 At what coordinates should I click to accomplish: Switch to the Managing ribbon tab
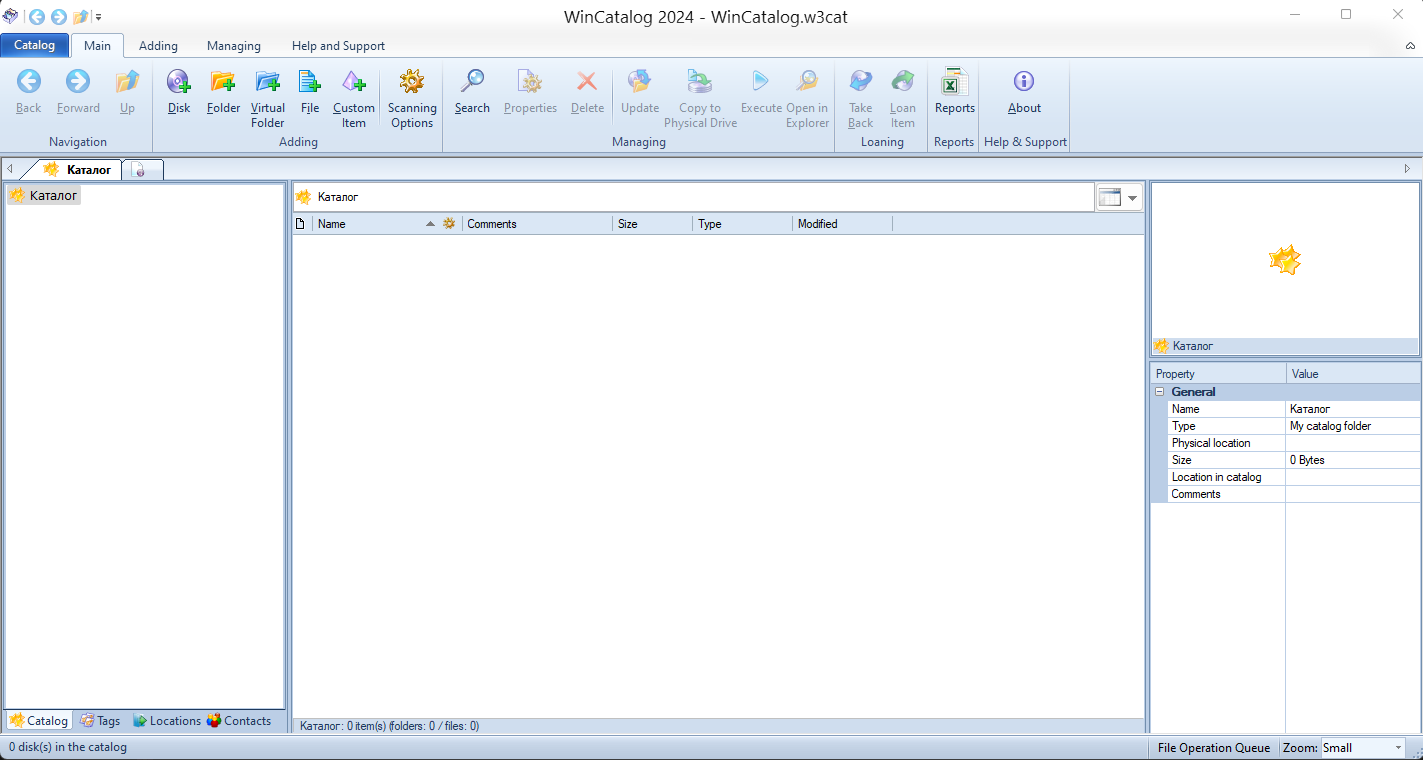click(234, 46)
